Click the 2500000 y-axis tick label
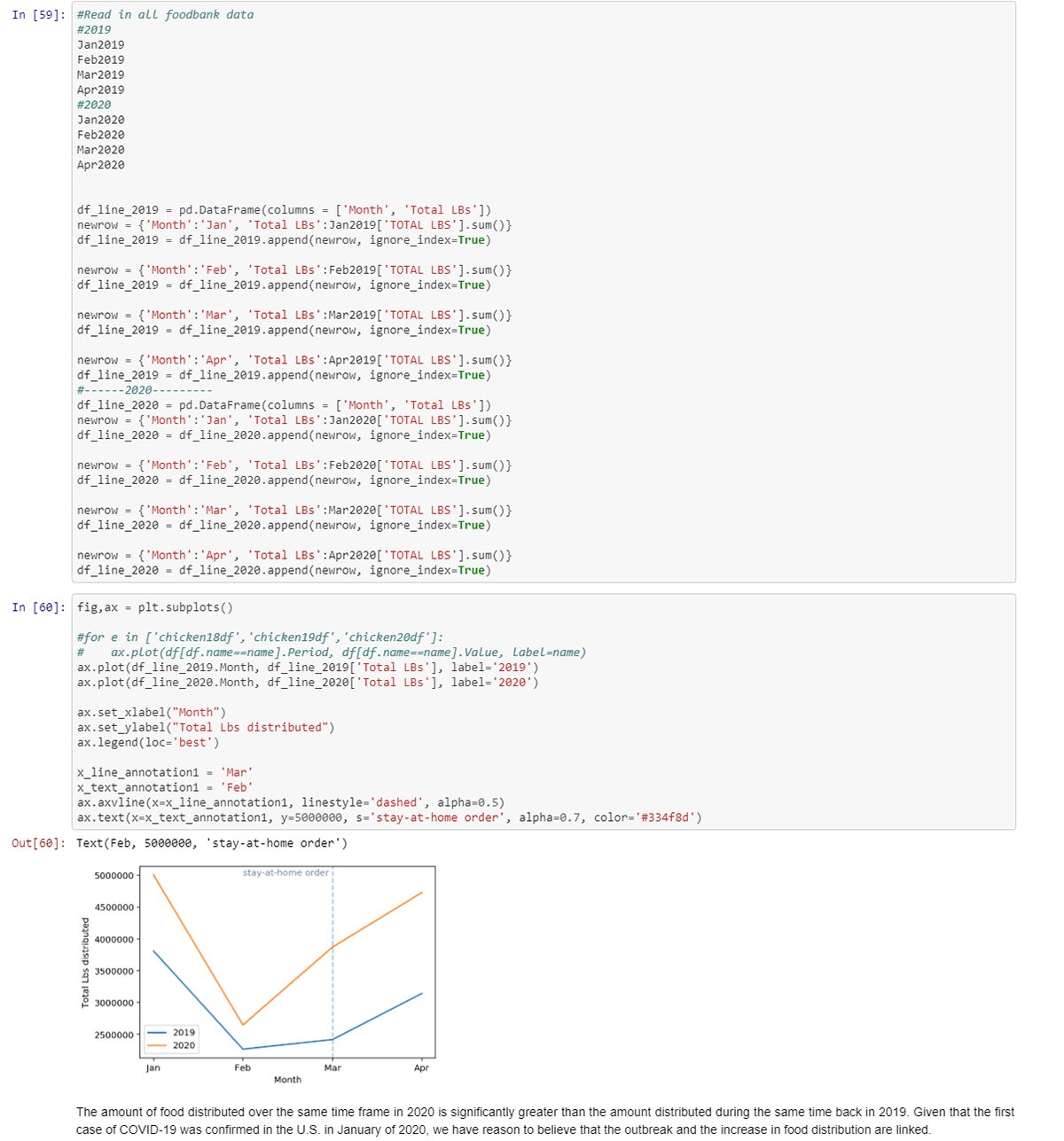Screen dimensions: 1064x1141 pyautogui.click(x=113, y=1035)
